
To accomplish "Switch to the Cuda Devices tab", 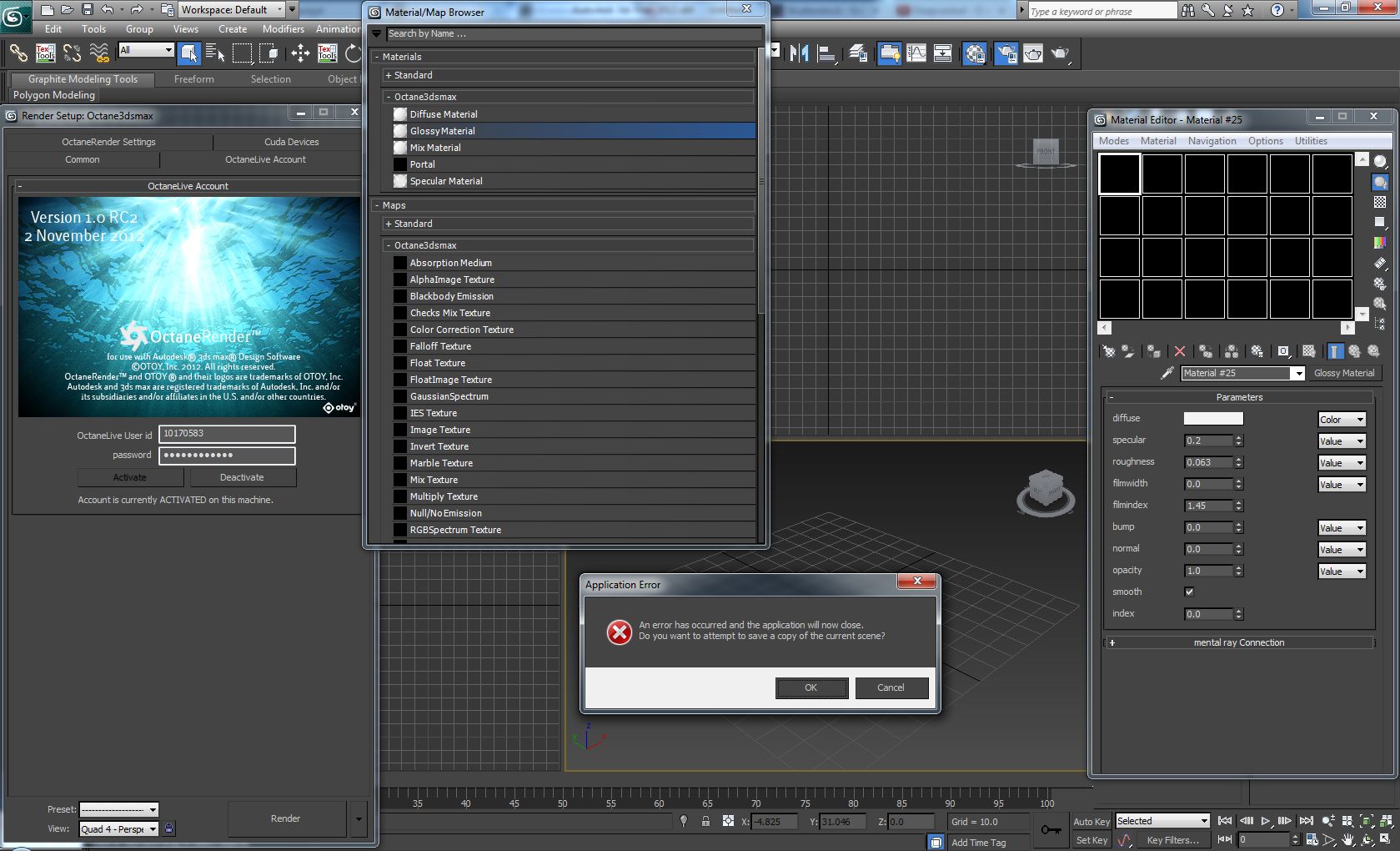I will point(291,142).
